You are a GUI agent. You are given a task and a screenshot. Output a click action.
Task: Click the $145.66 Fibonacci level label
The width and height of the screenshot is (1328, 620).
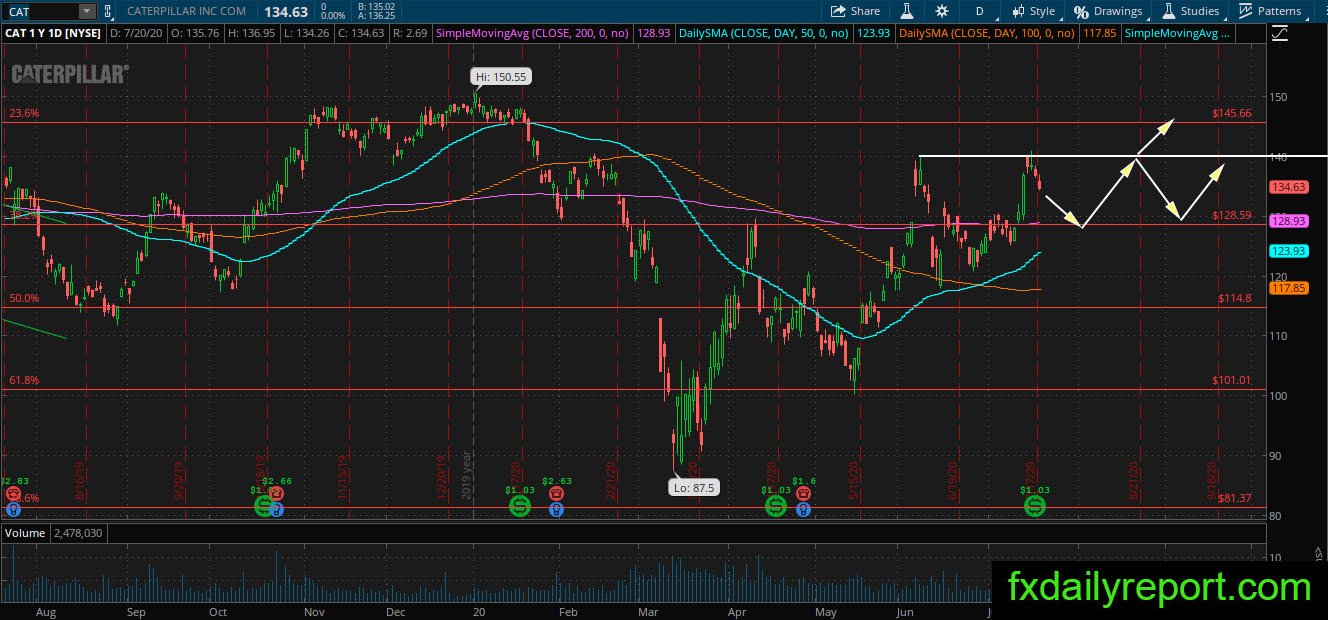coord(1231,114)
